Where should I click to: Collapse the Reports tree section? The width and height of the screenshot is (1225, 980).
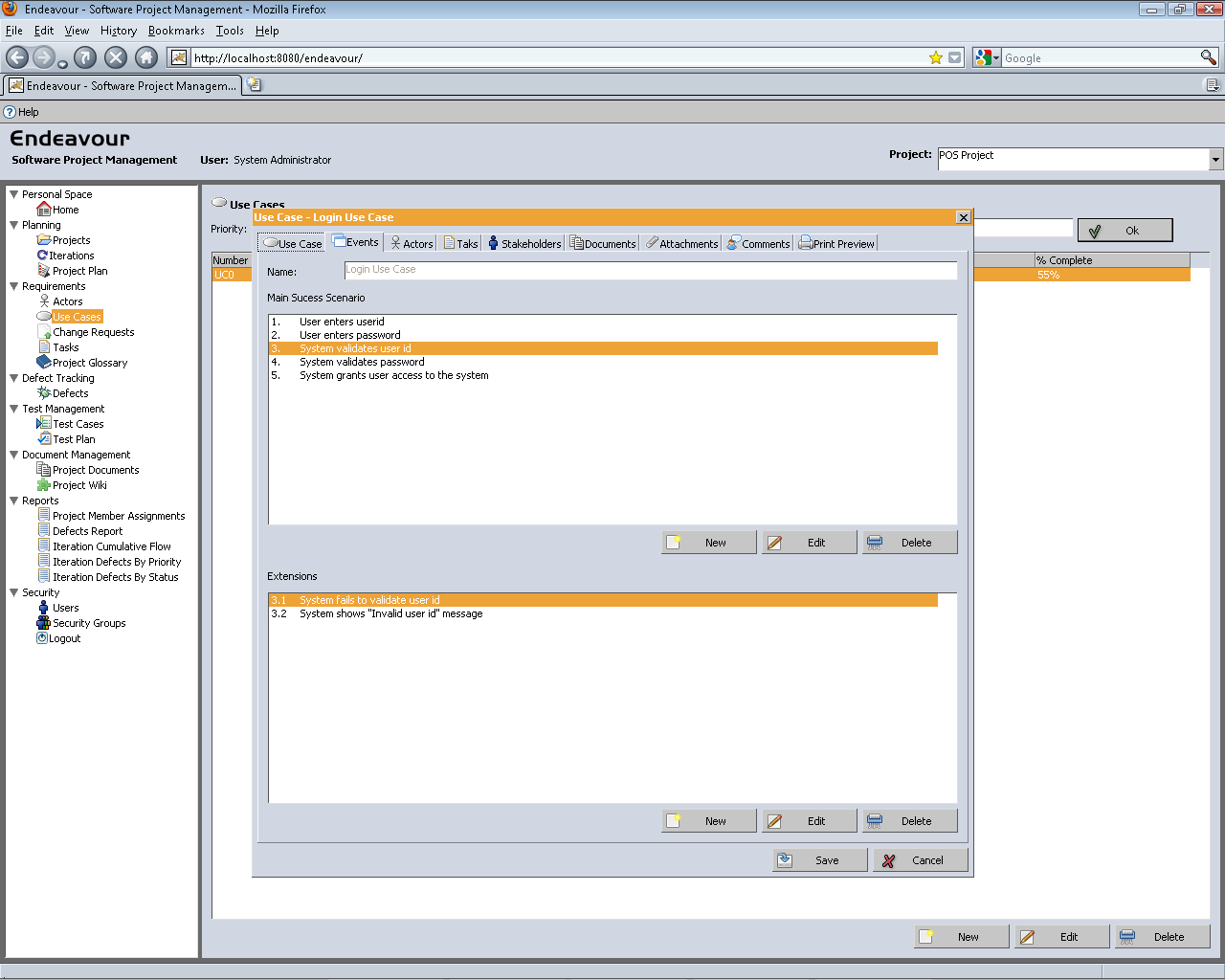click(14, 501)
